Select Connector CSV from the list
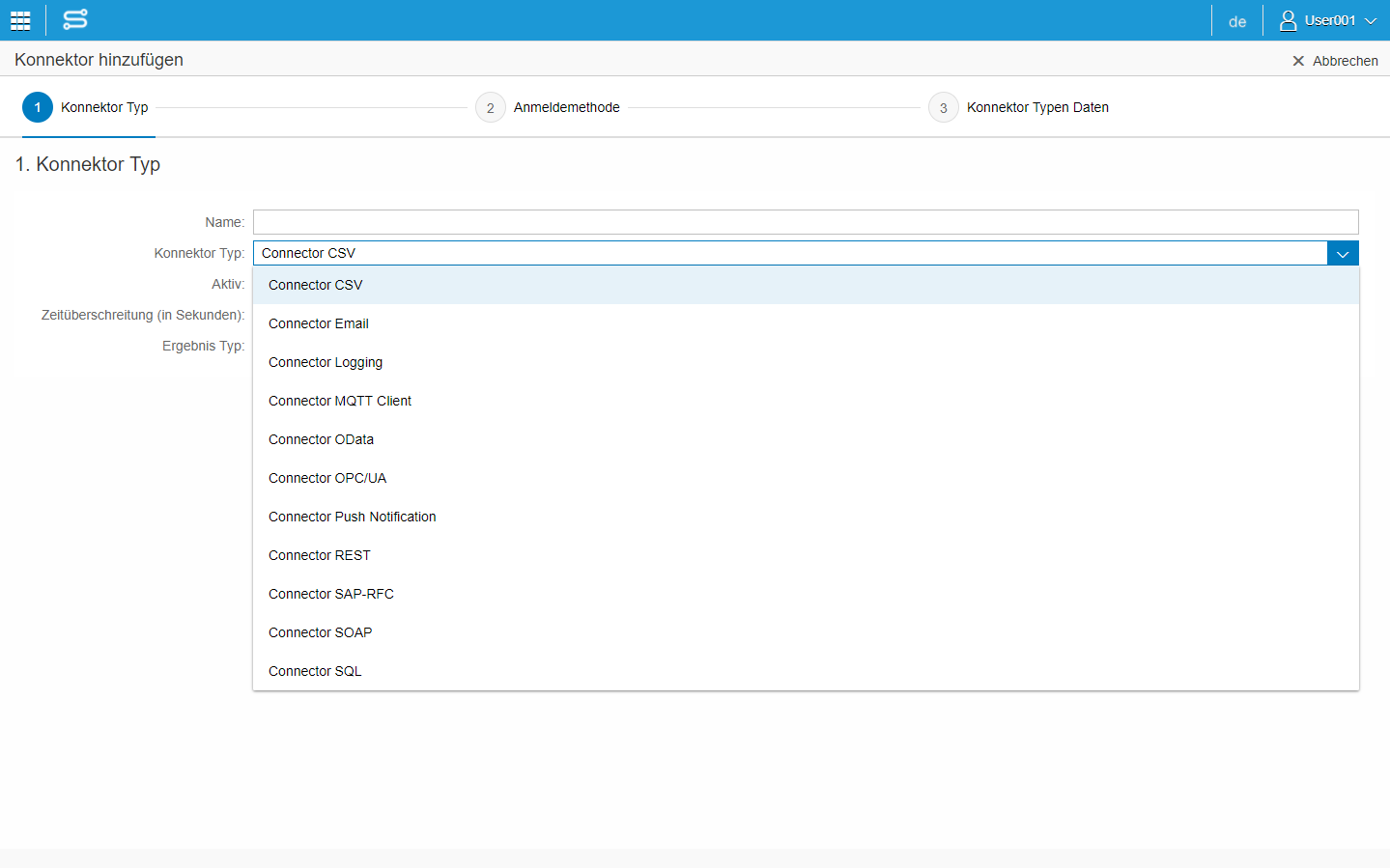This screenshot has width=1390, height=868. click(806, 285)
